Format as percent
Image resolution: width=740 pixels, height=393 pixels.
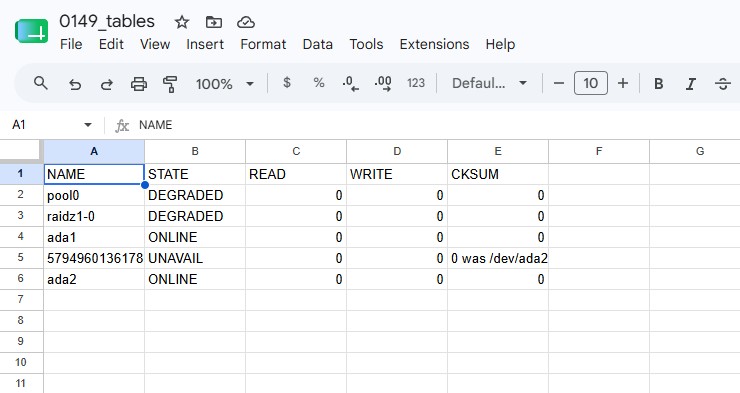pyautogui.click(x=319, y=83)
